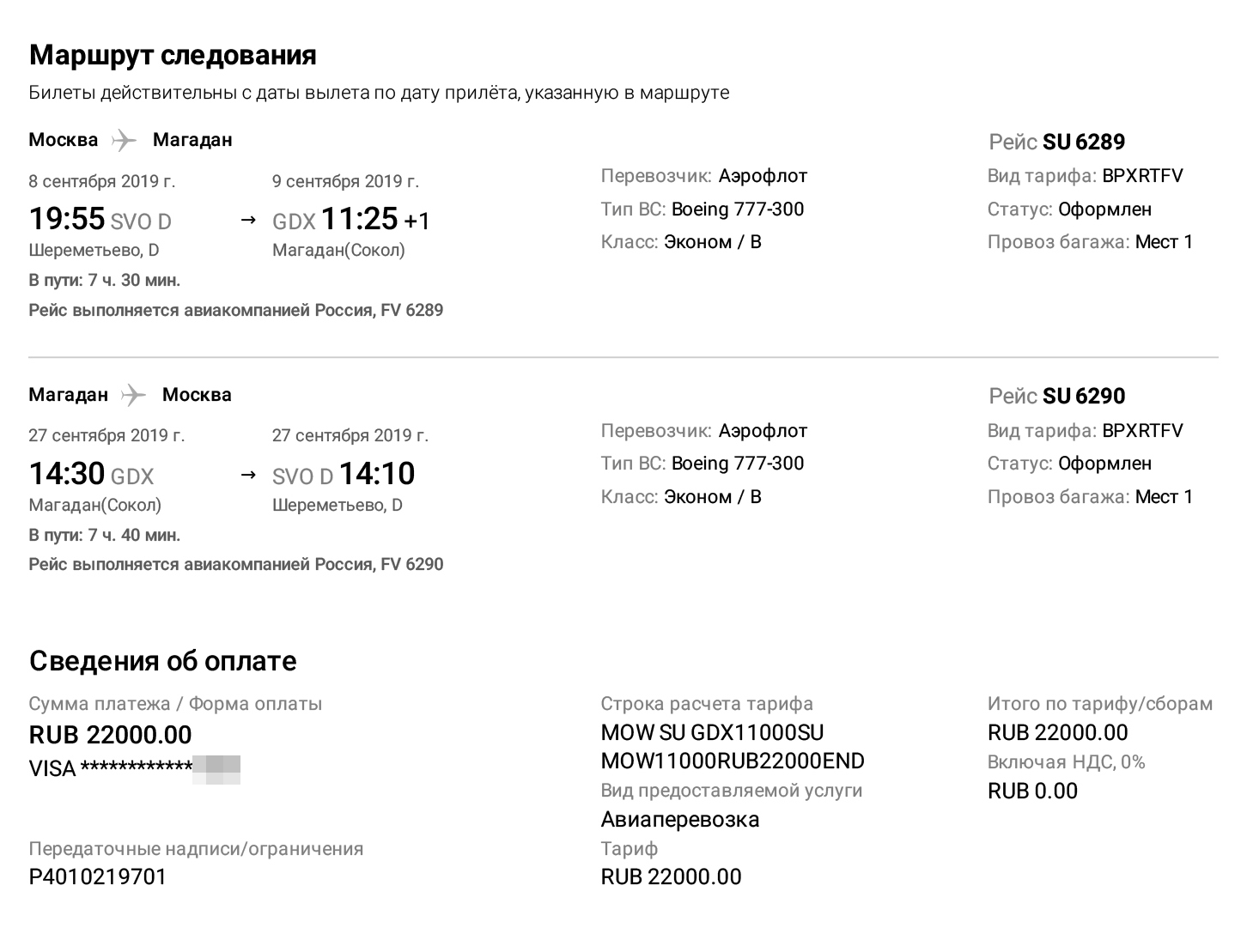Click the airplane icon between Москва and Магадан
The height and width of the screenshot is (952, 1247).
tap(125, 140)
